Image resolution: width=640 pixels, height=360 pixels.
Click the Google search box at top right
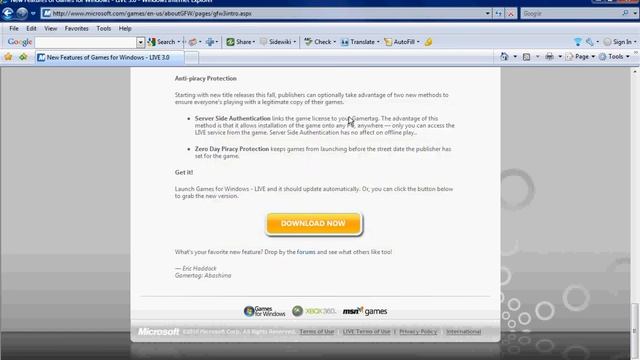coord(571,13)
